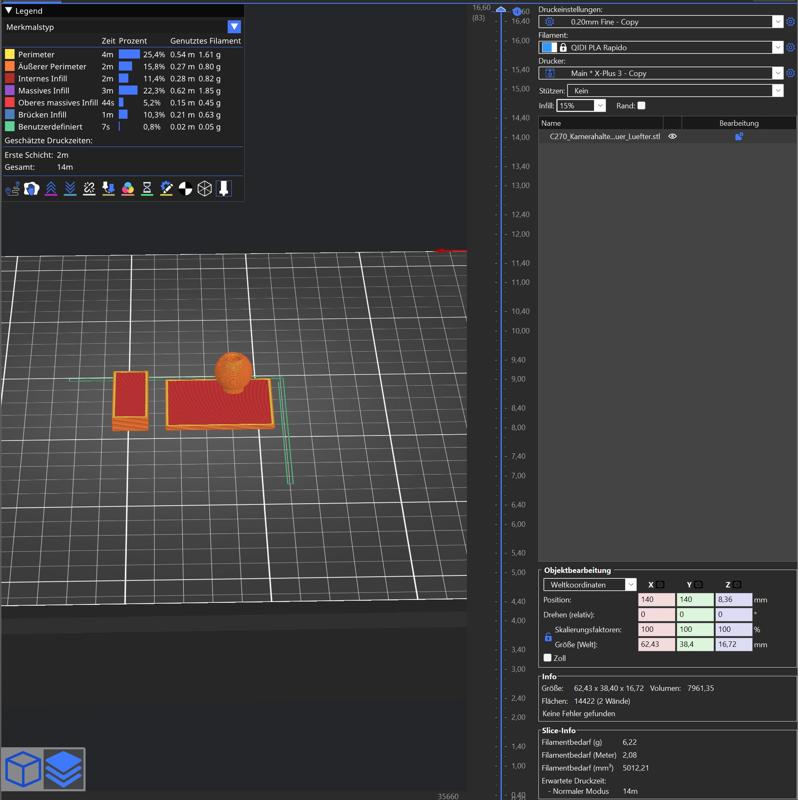Switch to the 3D editor cube view
798x800 pixels.
[x=23, y=768]
